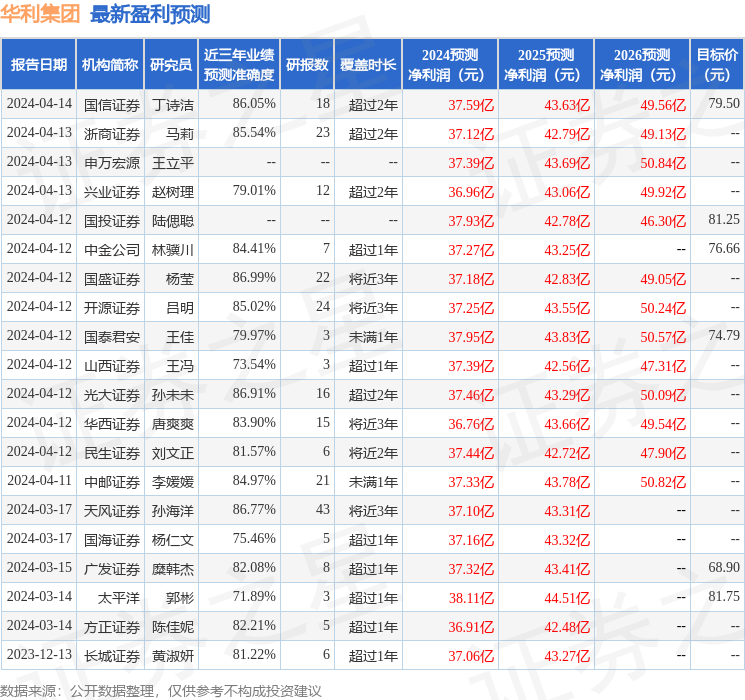This screenshot has height=700, width=745.
Task: Click target price 74.79
Action: coord(724,335)
